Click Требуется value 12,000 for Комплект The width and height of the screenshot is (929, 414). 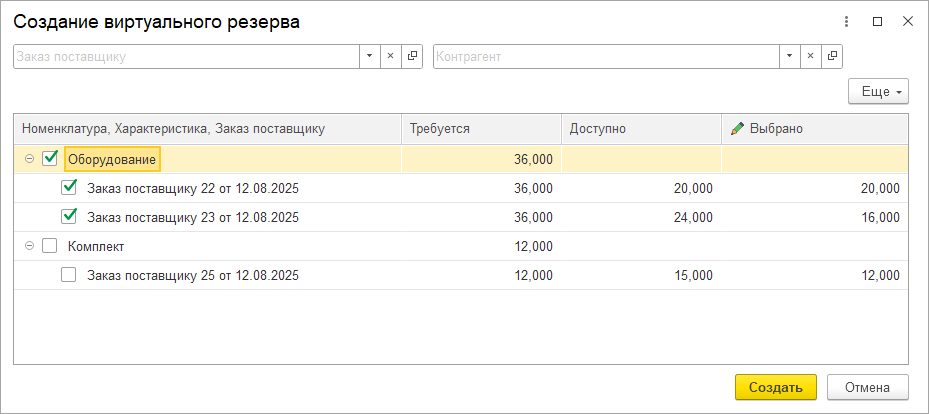tap(533, 246)
